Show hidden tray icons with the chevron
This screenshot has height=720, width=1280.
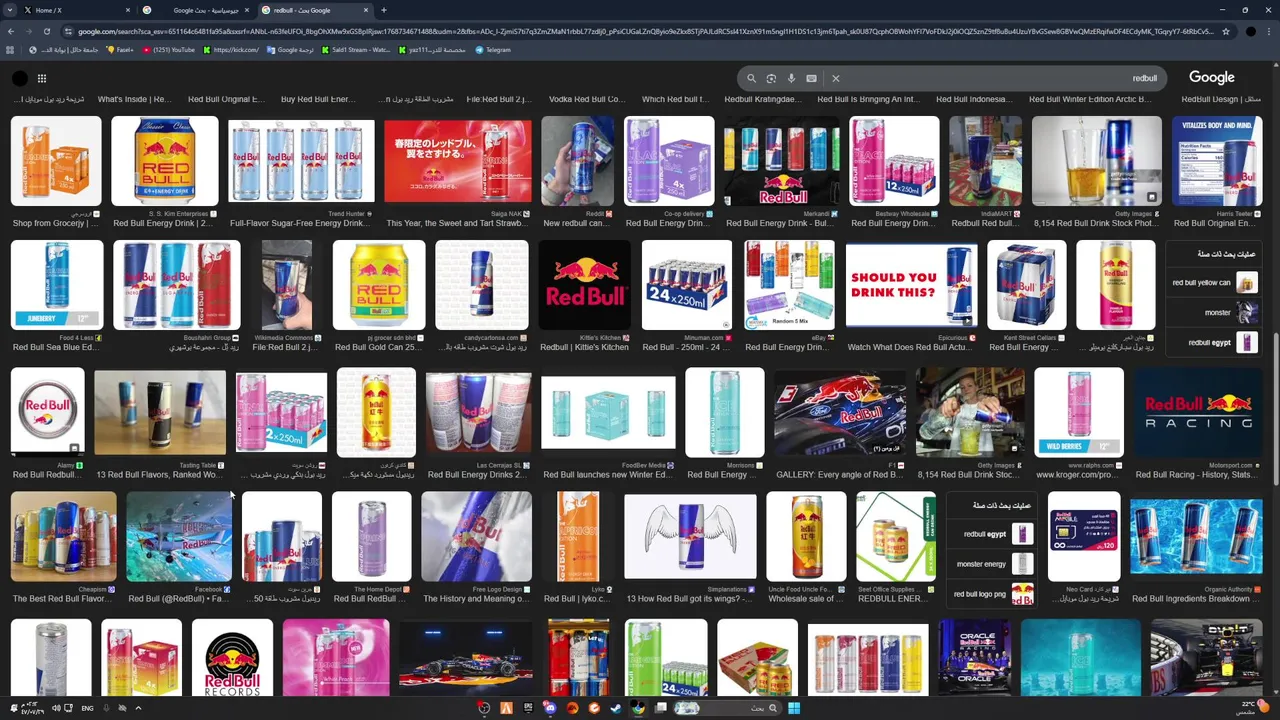pyautogui.click(x=138, y=708)
